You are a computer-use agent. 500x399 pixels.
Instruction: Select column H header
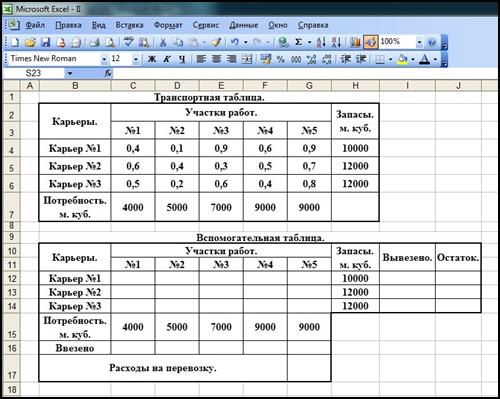(355, 86)
